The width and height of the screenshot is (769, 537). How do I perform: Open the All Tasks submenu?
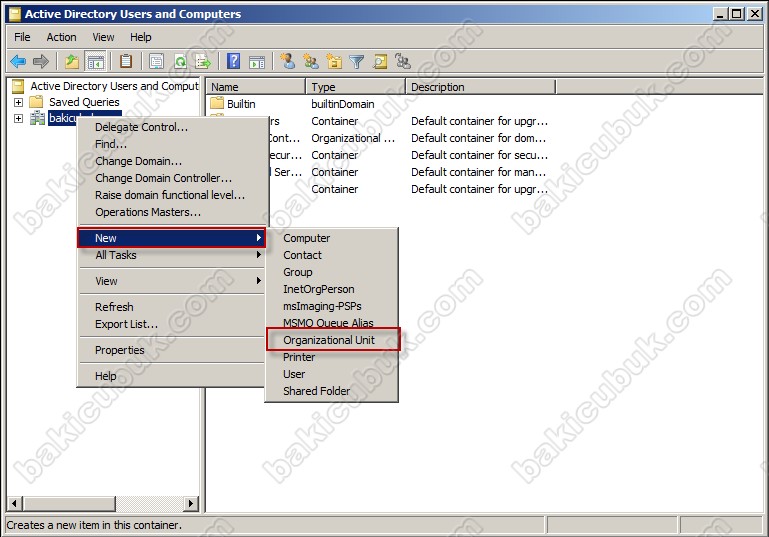(173, 255)
